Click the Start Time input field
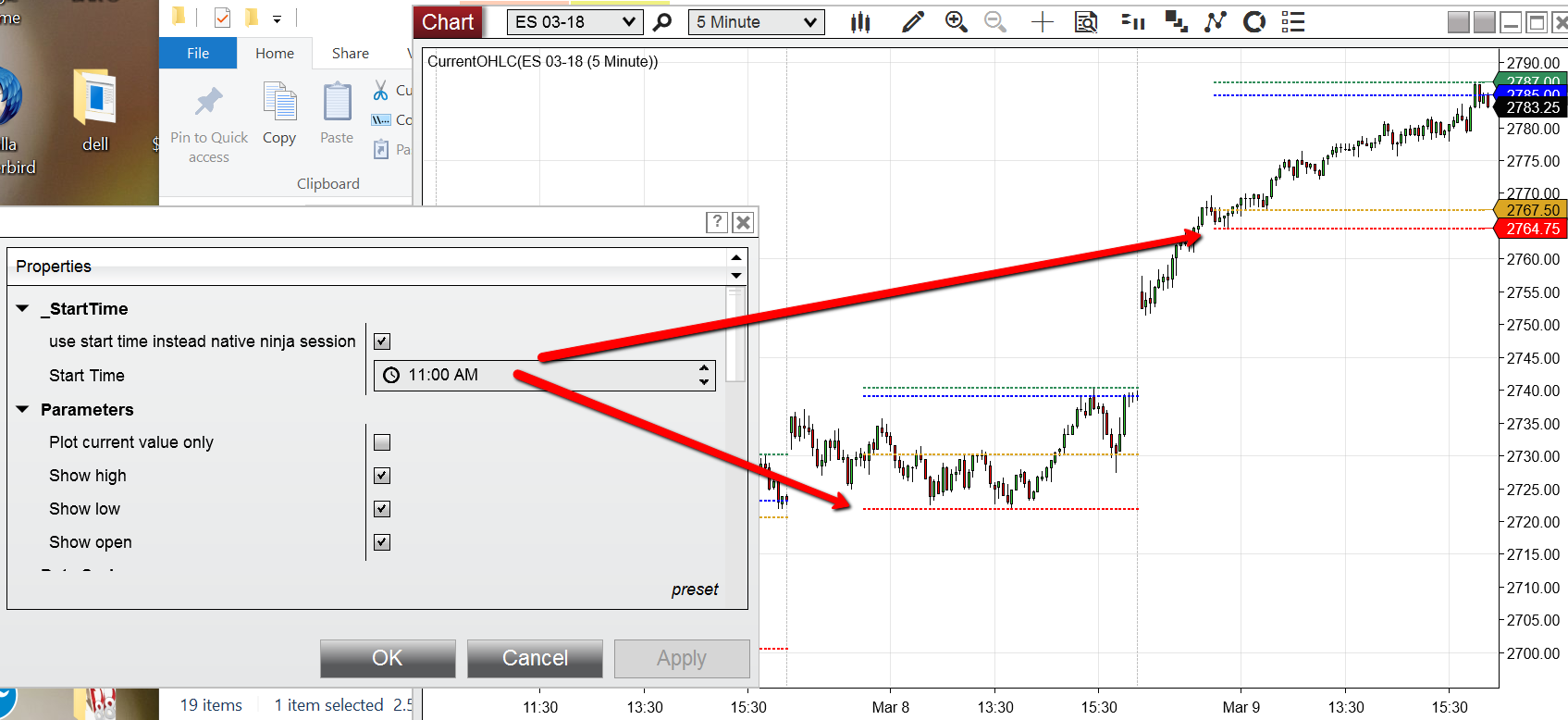 coord(544,375)
